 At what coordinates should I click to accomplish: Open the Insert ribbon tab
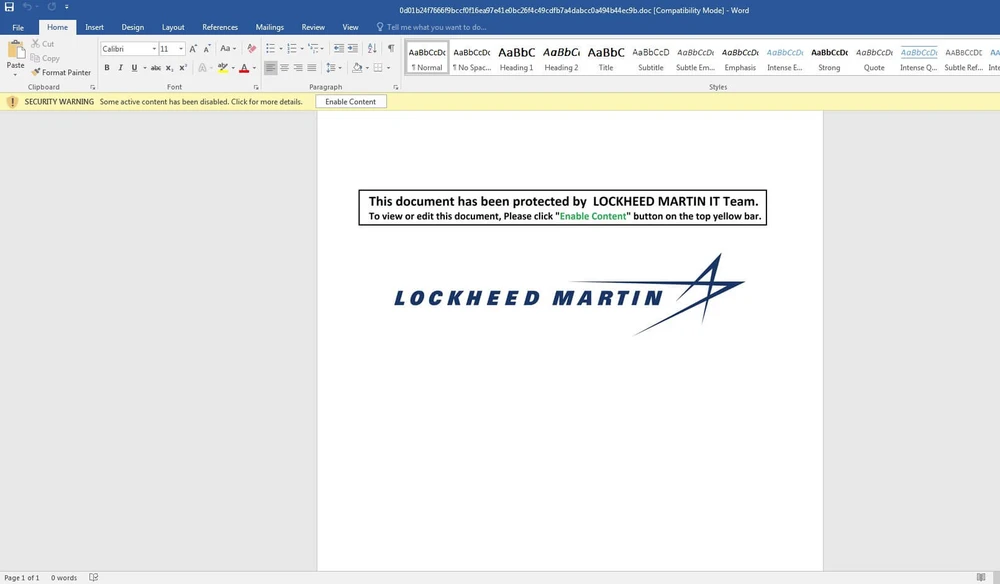(94, 27)
